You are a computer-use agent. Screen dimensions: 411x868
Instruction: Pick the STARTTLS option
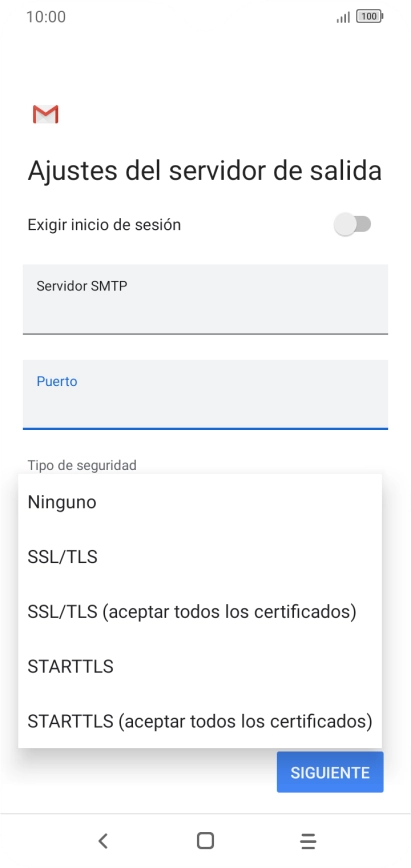coord(200,666)
